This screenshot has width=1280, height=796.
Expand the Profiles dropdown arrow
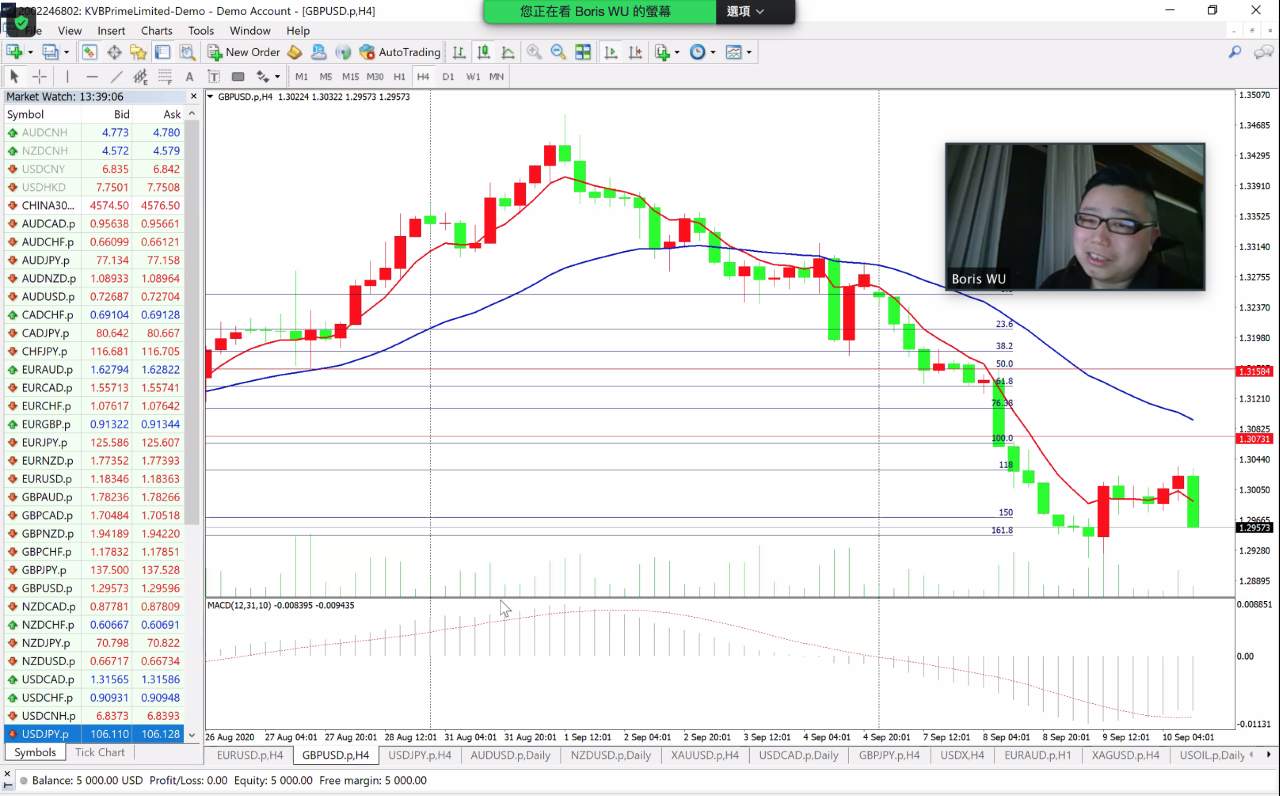pos(67,52)
